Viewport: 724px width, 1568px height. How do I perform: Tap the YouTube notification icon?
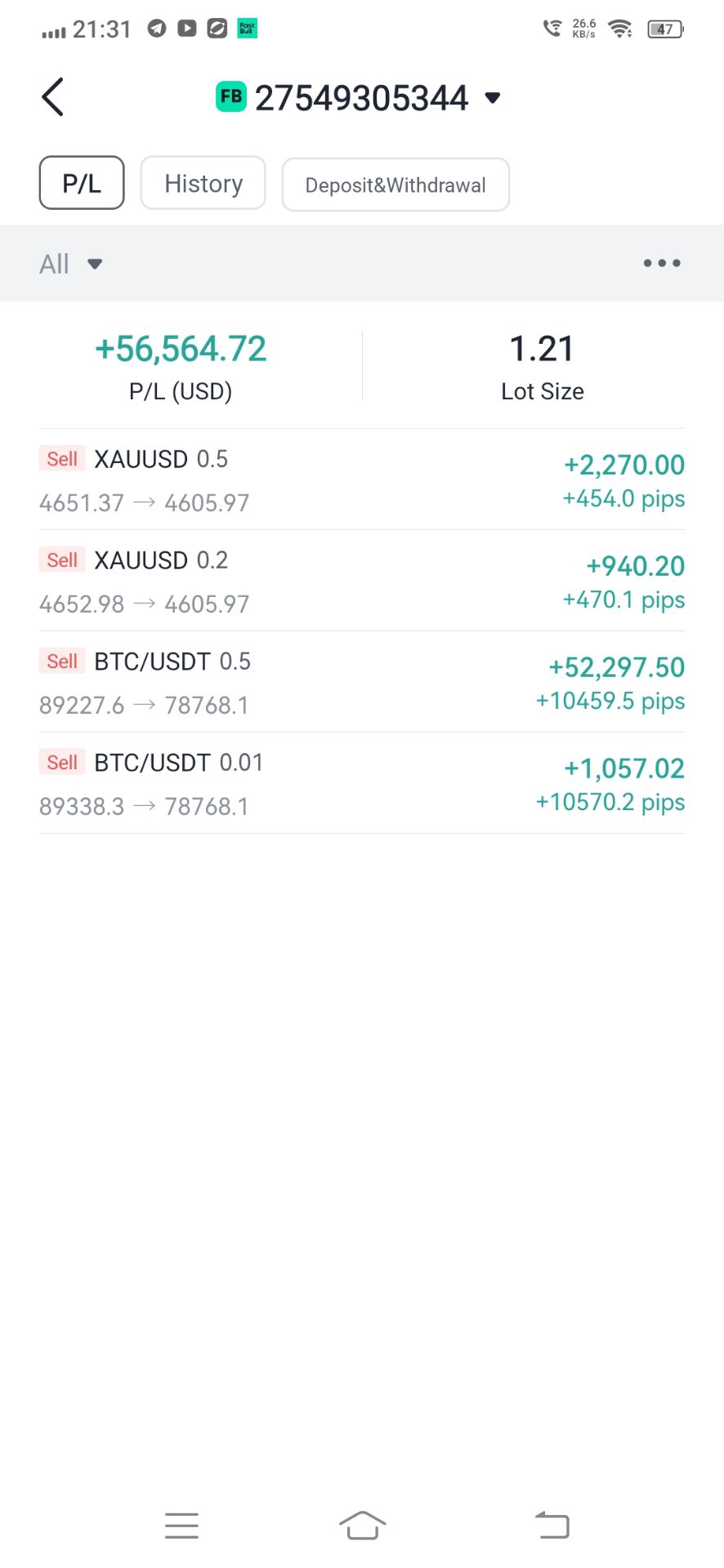pos(187,29)
